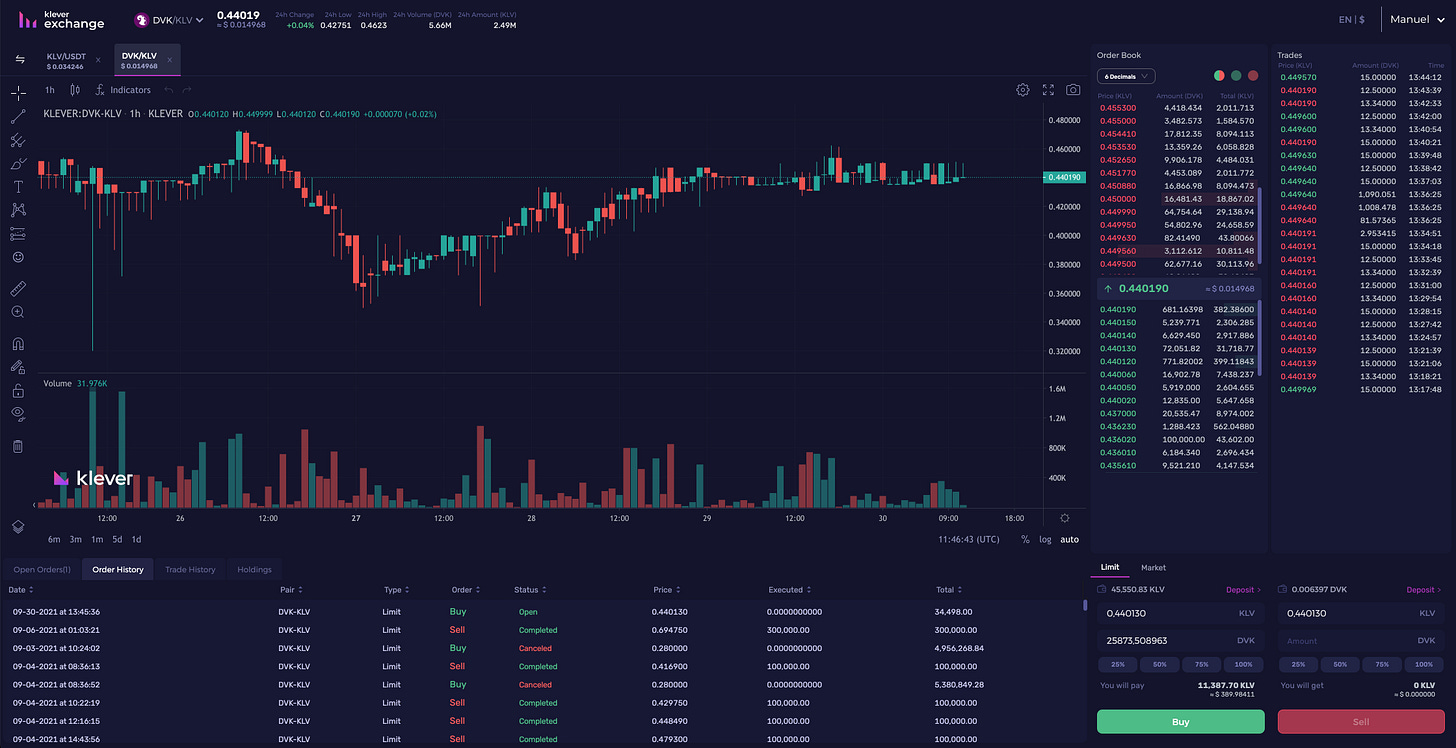Click the green Buy button
Screen dimensions: 1456x748
[x=1181, y=721]
